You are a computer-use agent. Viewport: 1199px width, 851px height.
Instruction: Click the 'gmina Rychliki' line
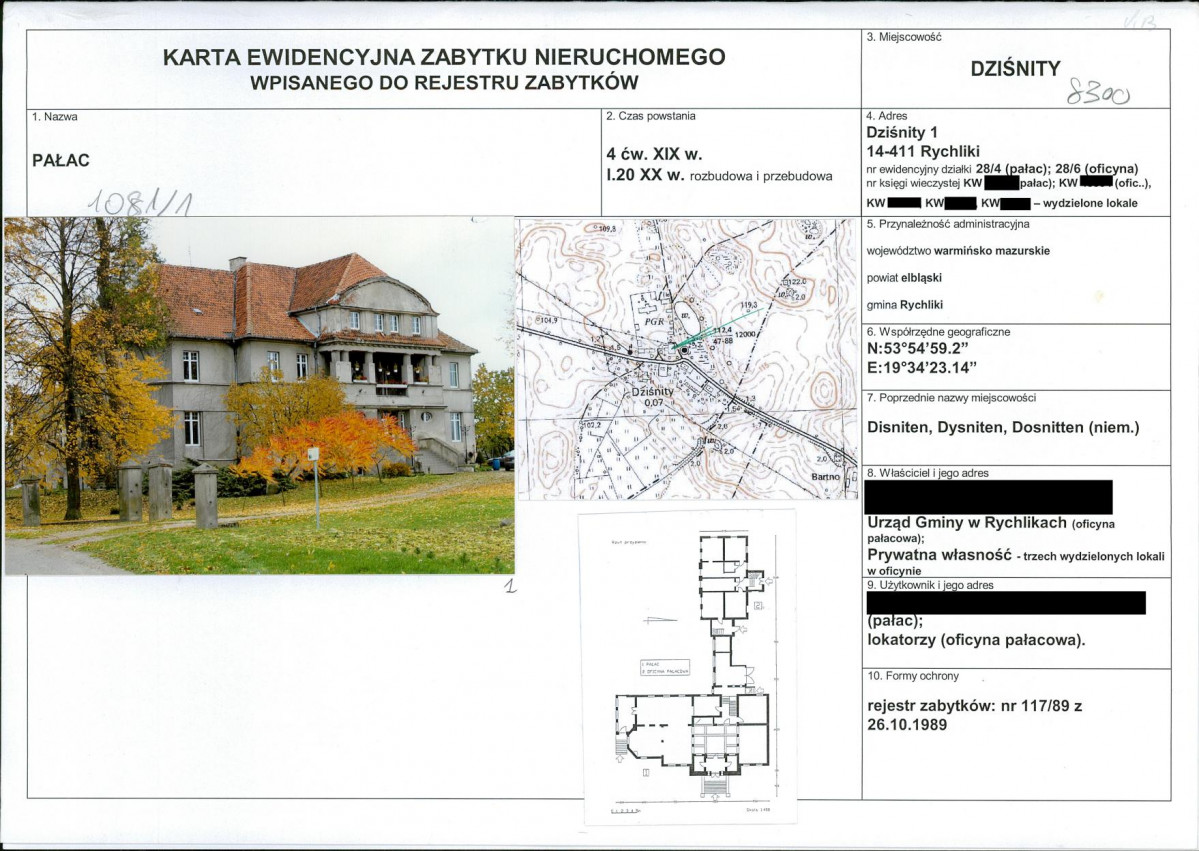(905, 304)
